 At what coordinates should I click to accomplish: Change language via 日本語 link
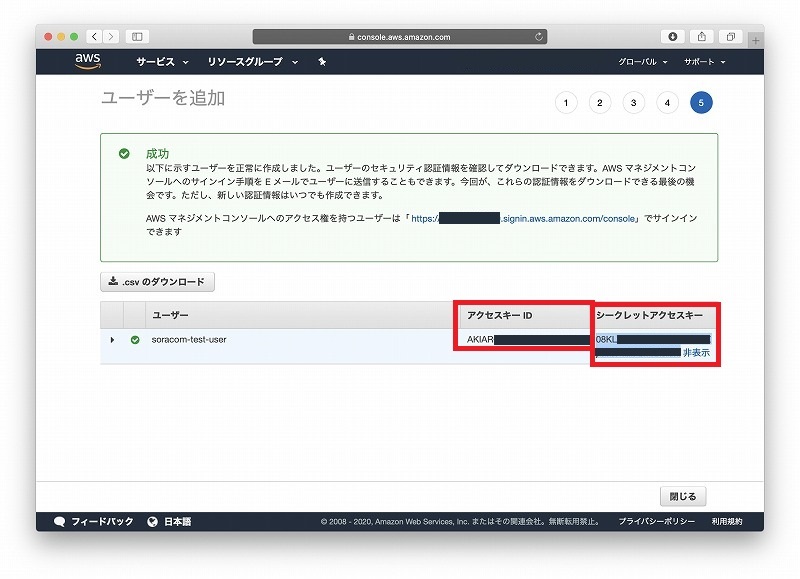177,521
